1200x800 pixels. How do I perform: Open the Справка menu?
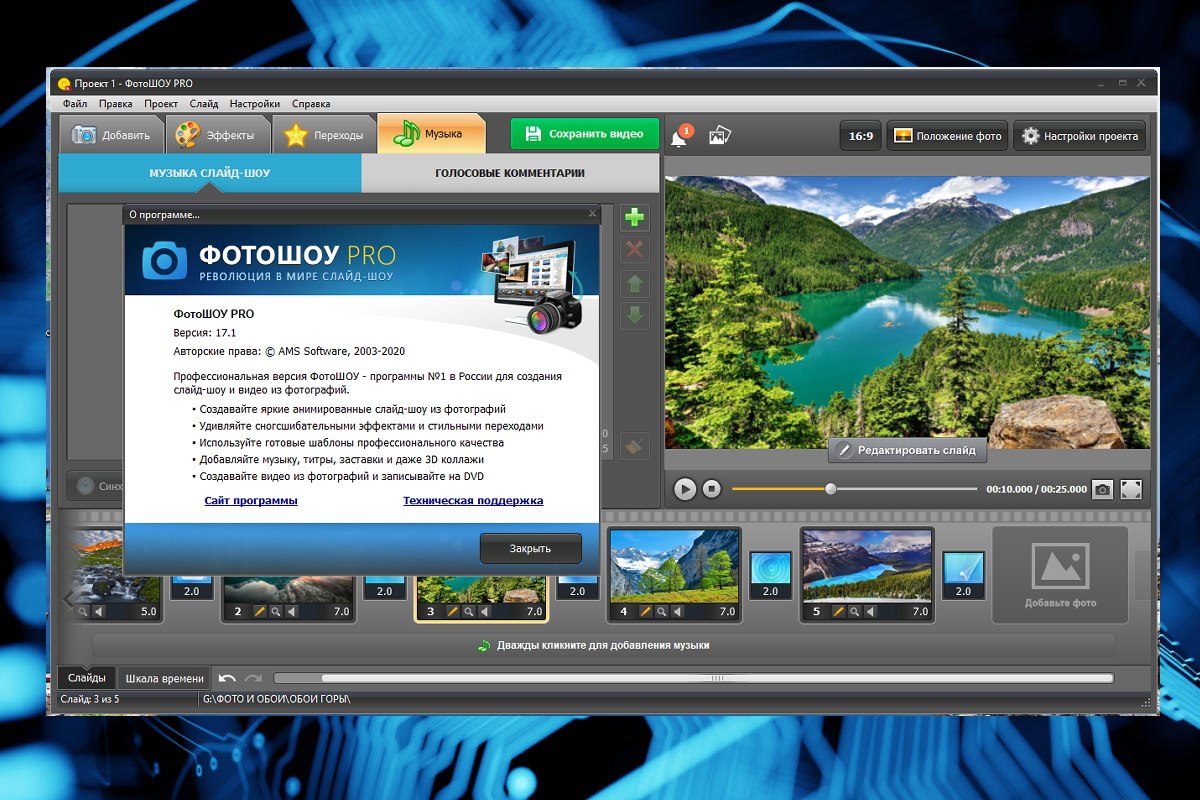click(311, 104)
